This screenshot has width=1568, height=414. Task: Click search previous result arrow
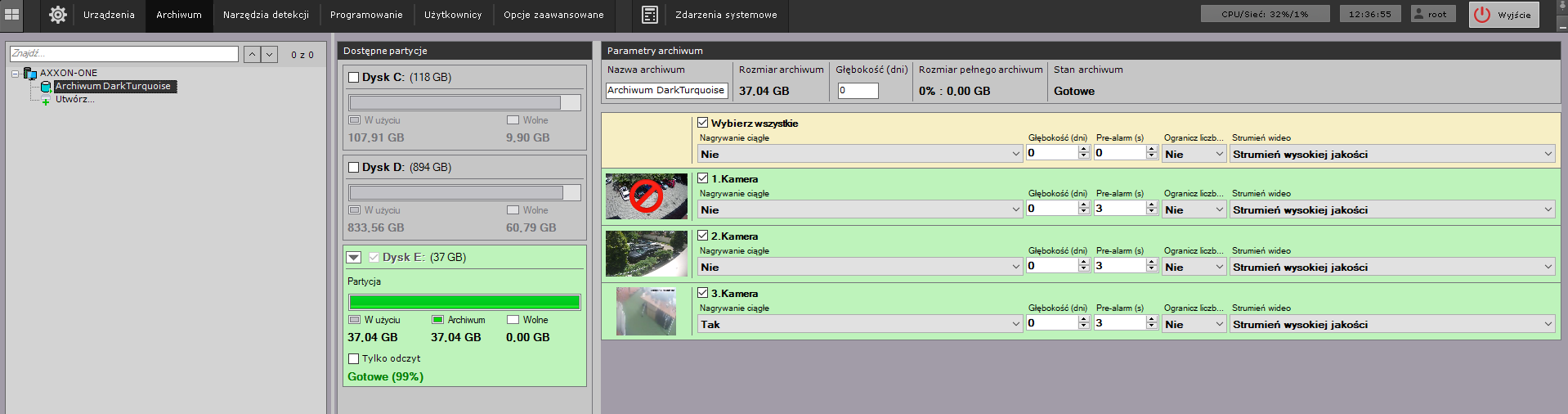click(252, 55)
